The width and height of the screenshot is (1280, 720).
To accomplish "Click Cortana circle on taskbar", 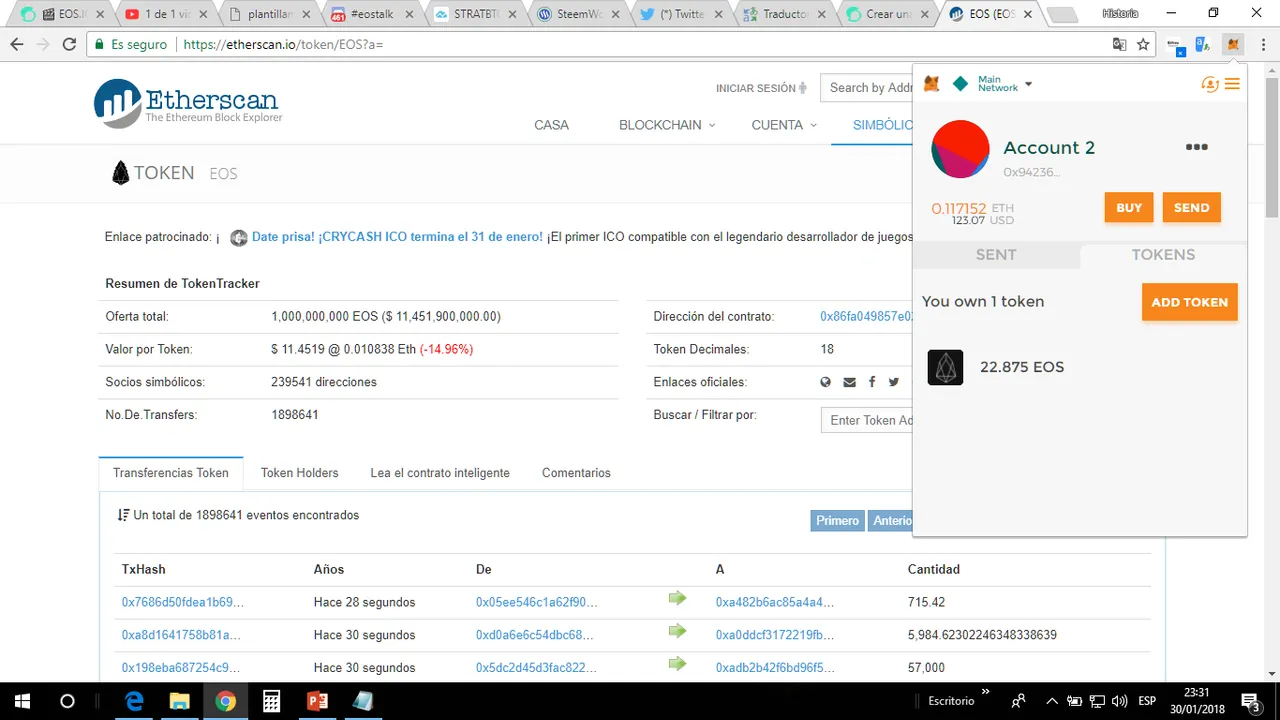I will (67, 701).
